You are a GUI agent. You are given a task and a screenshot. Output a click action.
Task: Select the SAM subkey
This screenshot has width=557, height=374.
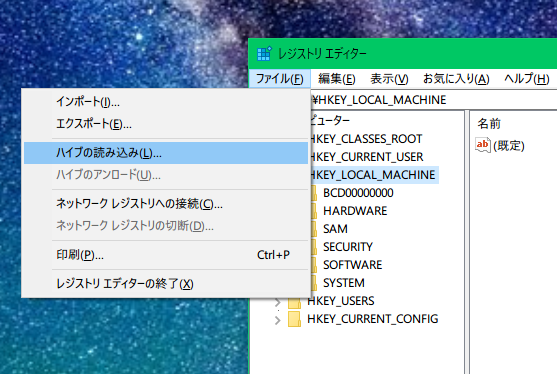(x=335, y=229)
